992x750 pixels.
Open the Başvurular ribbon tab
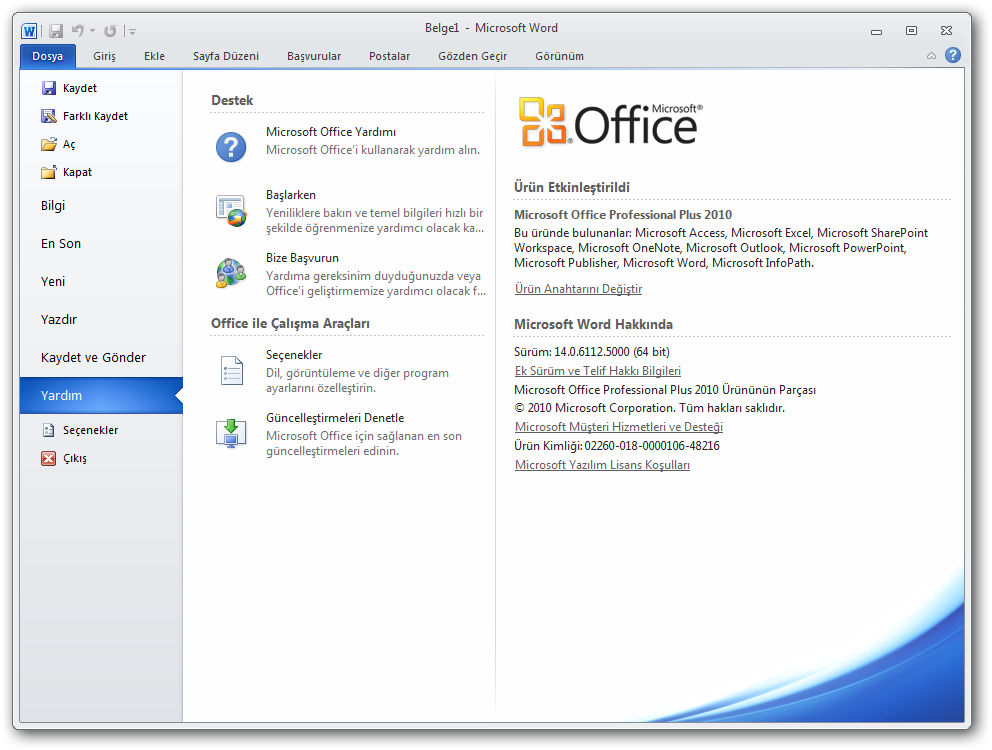click(314, 56)
